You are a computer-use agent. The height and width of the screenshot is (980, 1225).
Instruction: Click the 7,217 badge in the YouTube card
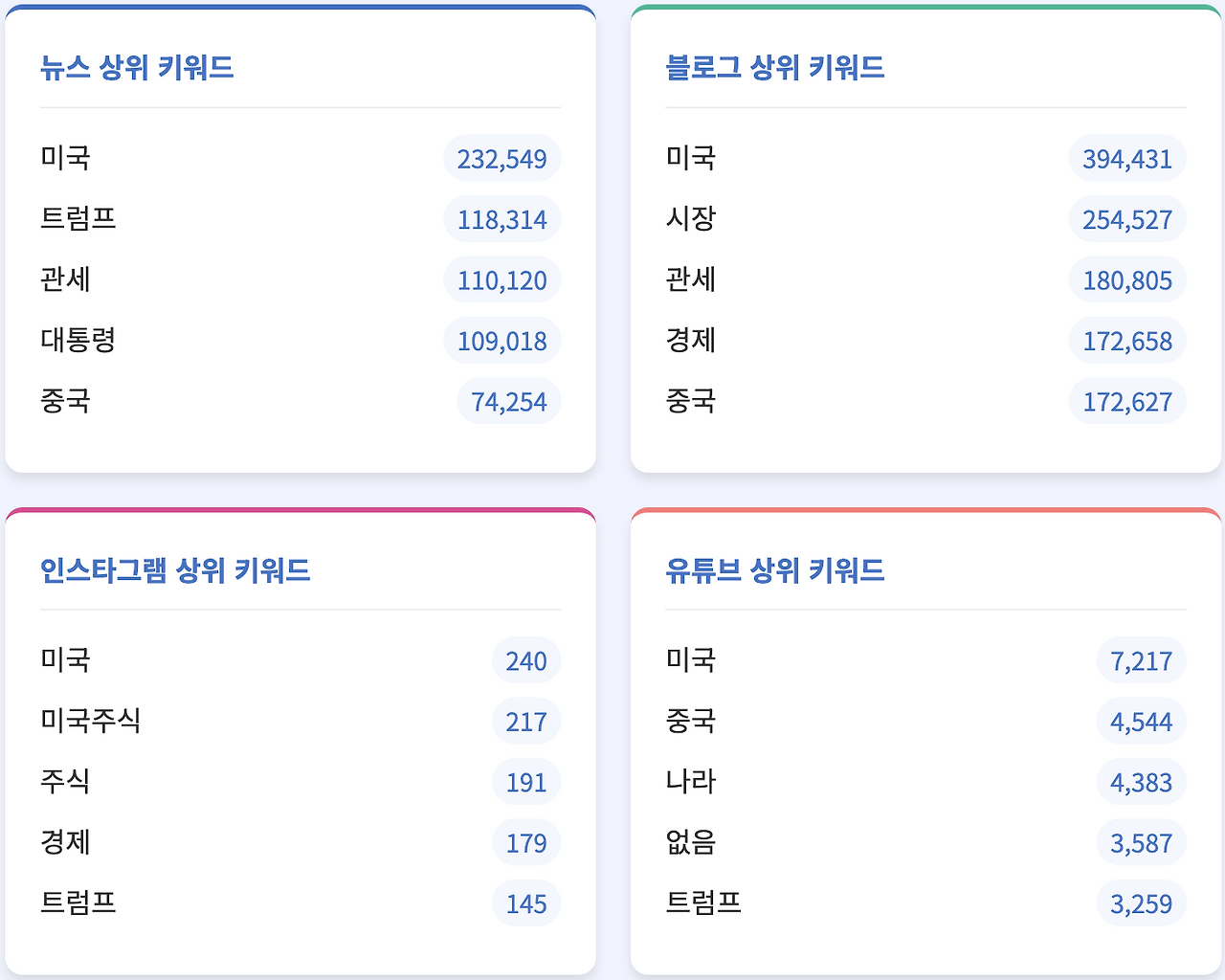click(x=1141, y=659)
